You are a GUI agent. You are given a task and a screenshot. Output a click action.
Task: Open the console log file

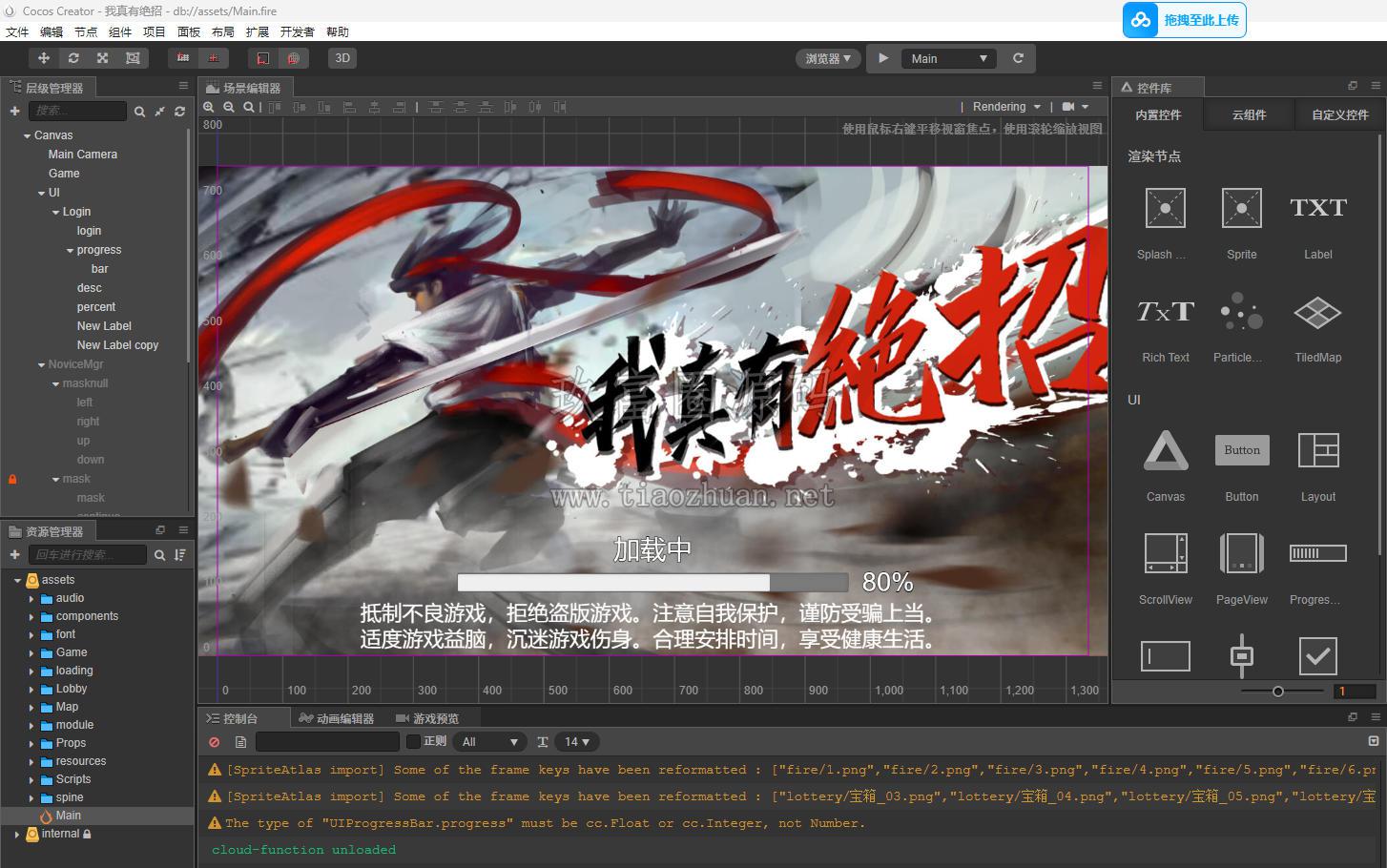240,742
